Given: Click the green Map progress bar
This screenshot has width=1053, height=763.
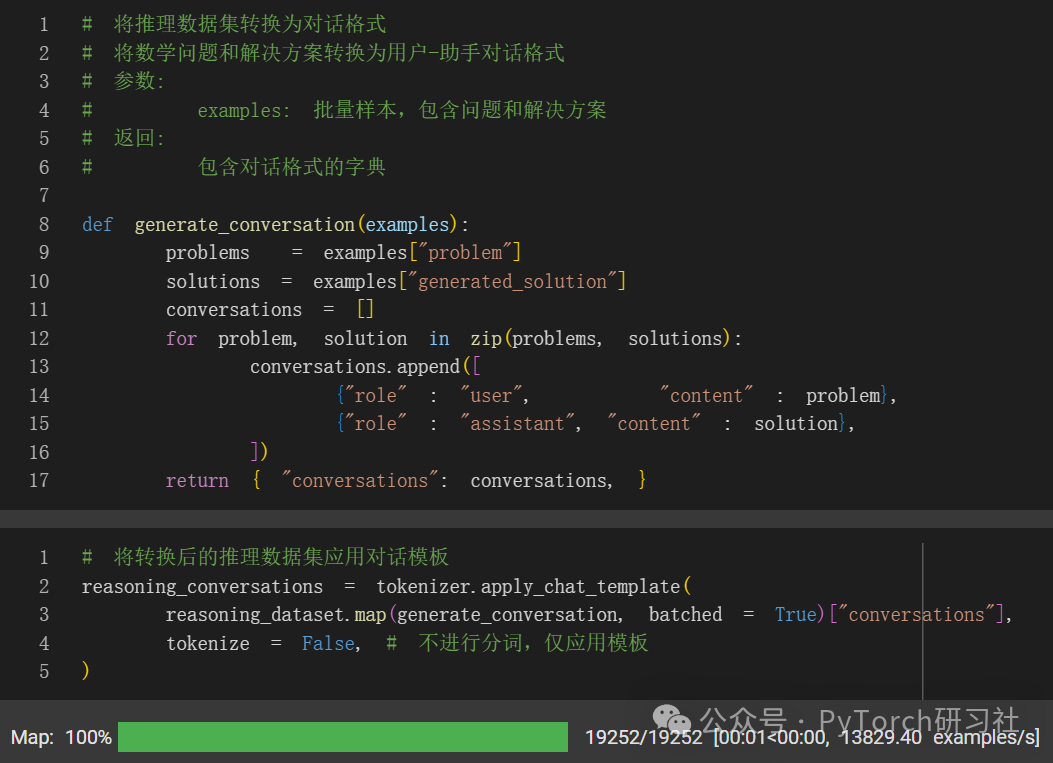Looking at the screenshot, I should (343, 737).
